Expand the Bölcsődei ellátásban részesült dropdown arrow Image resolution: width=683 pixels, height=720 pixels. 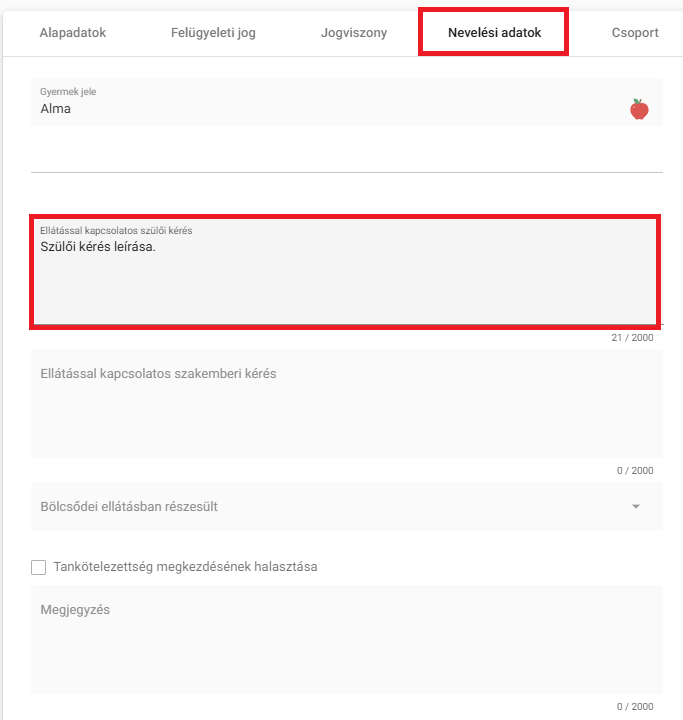636,506
